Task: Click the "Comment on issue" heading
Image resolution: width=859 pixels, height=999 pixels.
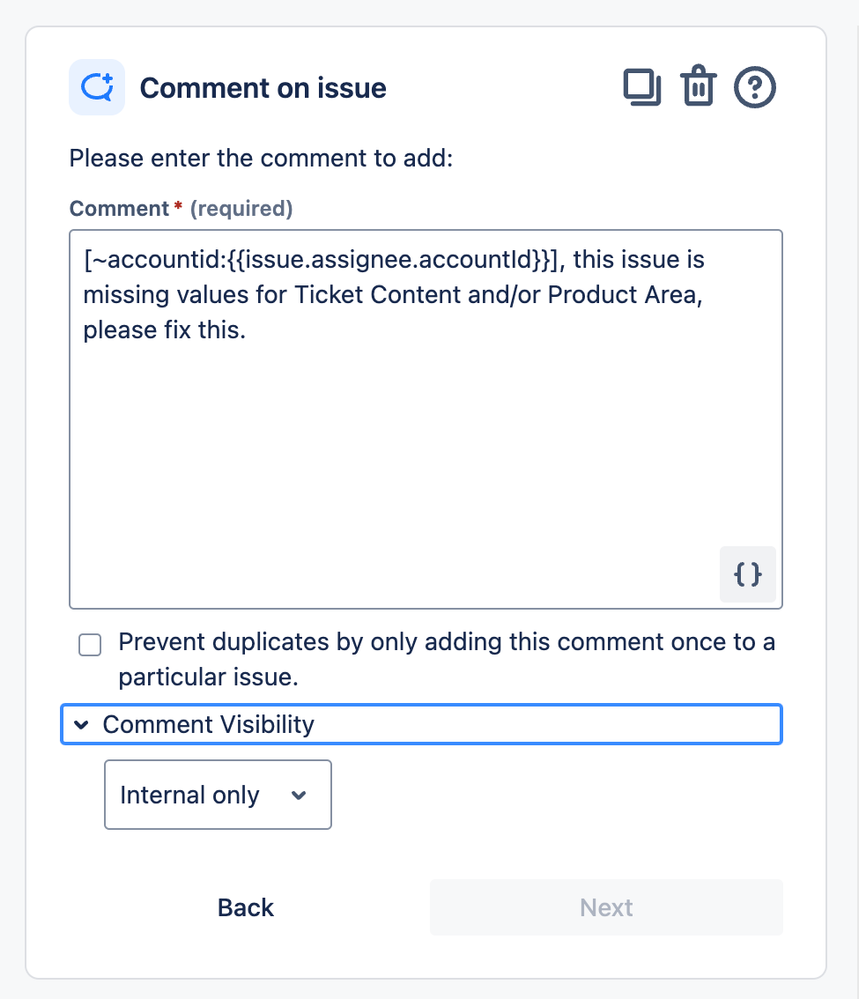Action: click(263, 88)
